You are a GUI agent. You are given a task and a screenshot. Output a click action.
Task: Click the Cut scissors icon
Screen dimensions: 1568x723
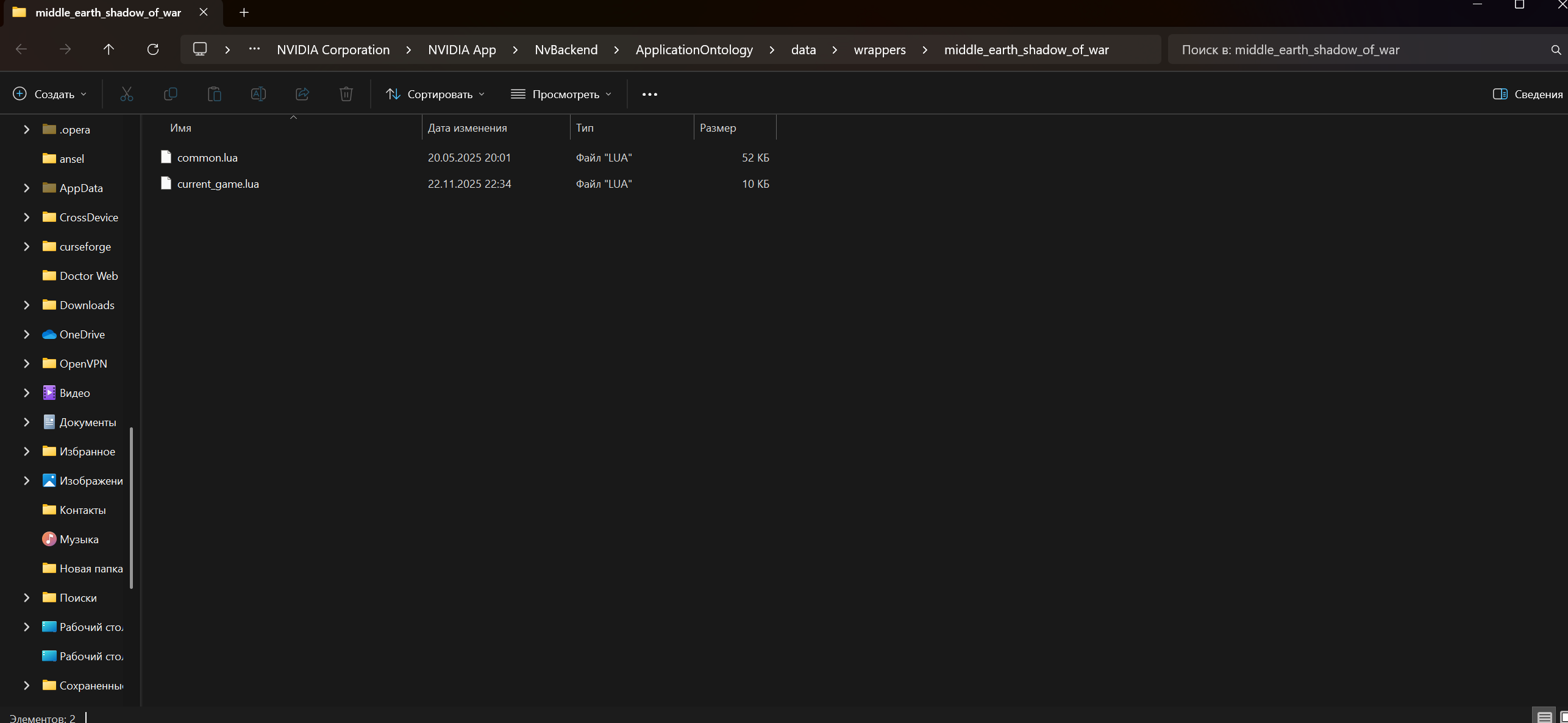pyautogui.click(x=126, y=94)
